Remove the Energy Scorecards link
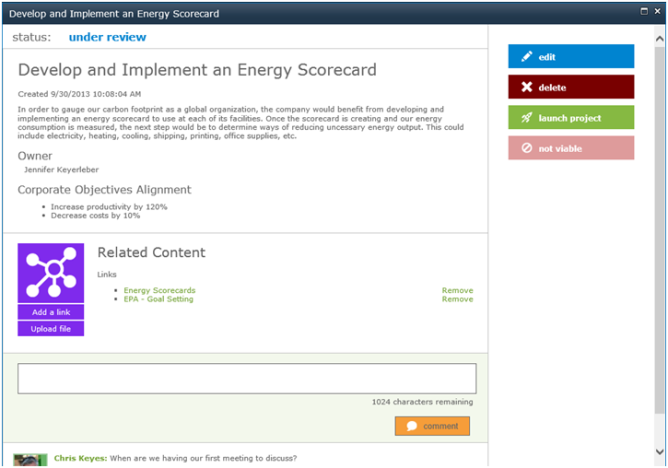This screenshot has width=668, height=468. tap(457, 291)
